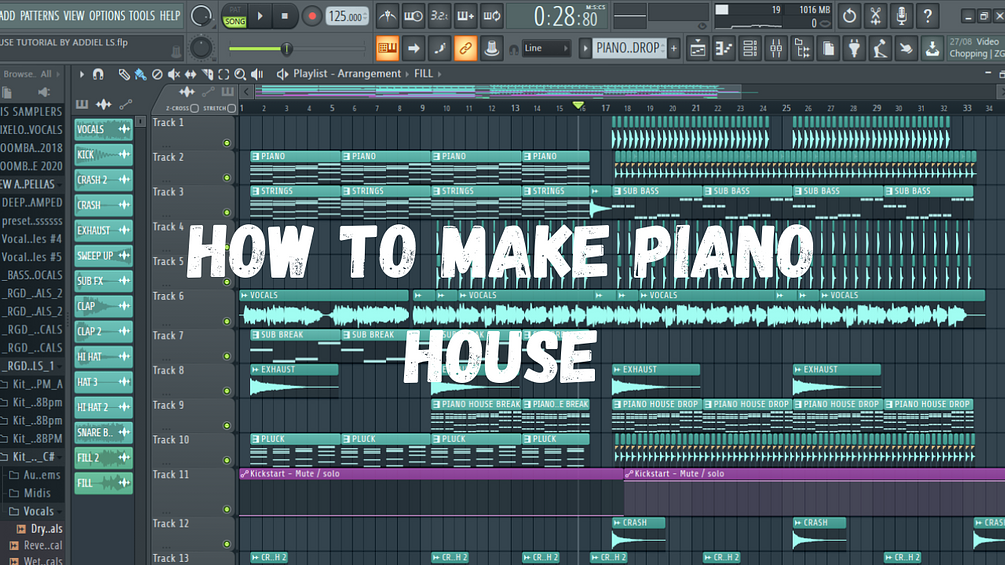Toggle overdub blend recording icon

coord(465,16)
